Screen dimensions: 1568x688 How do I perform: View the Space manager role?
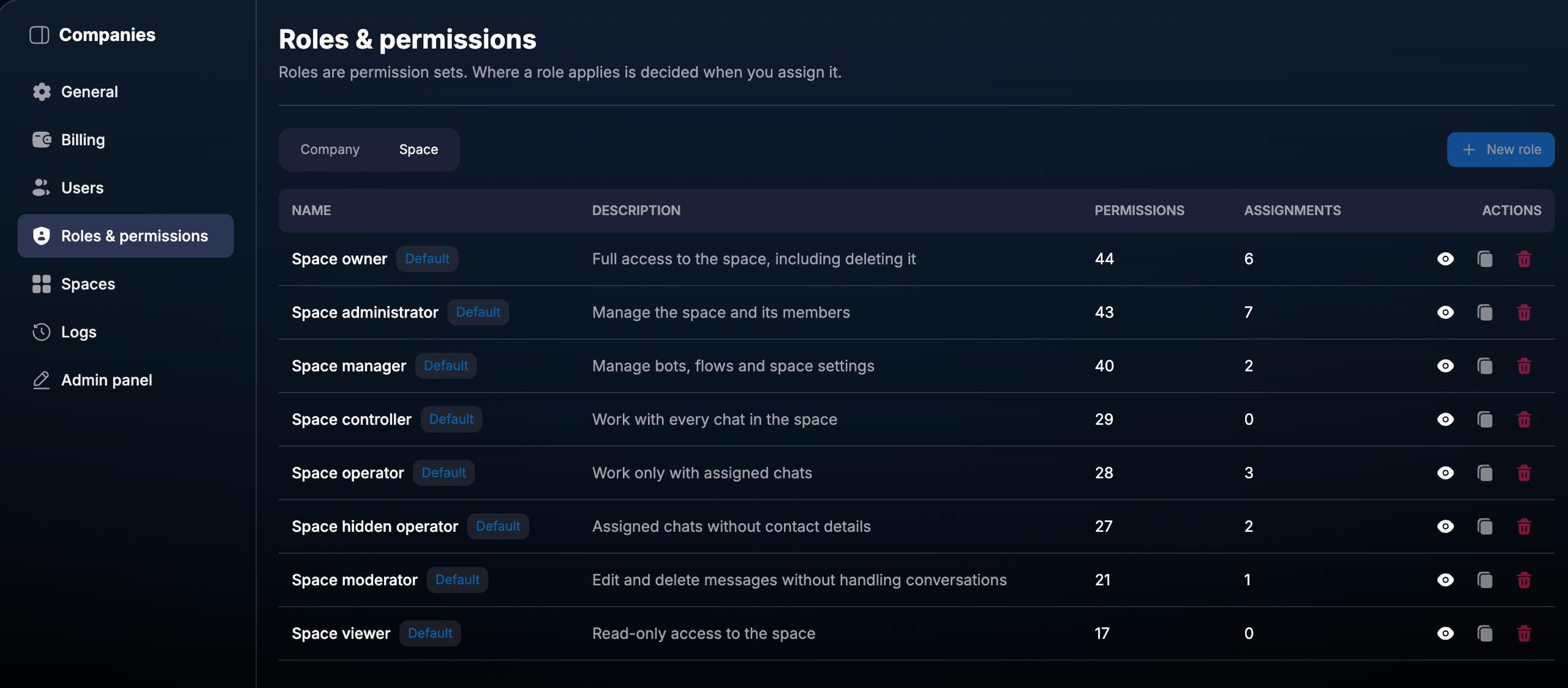click(1445, 366)
